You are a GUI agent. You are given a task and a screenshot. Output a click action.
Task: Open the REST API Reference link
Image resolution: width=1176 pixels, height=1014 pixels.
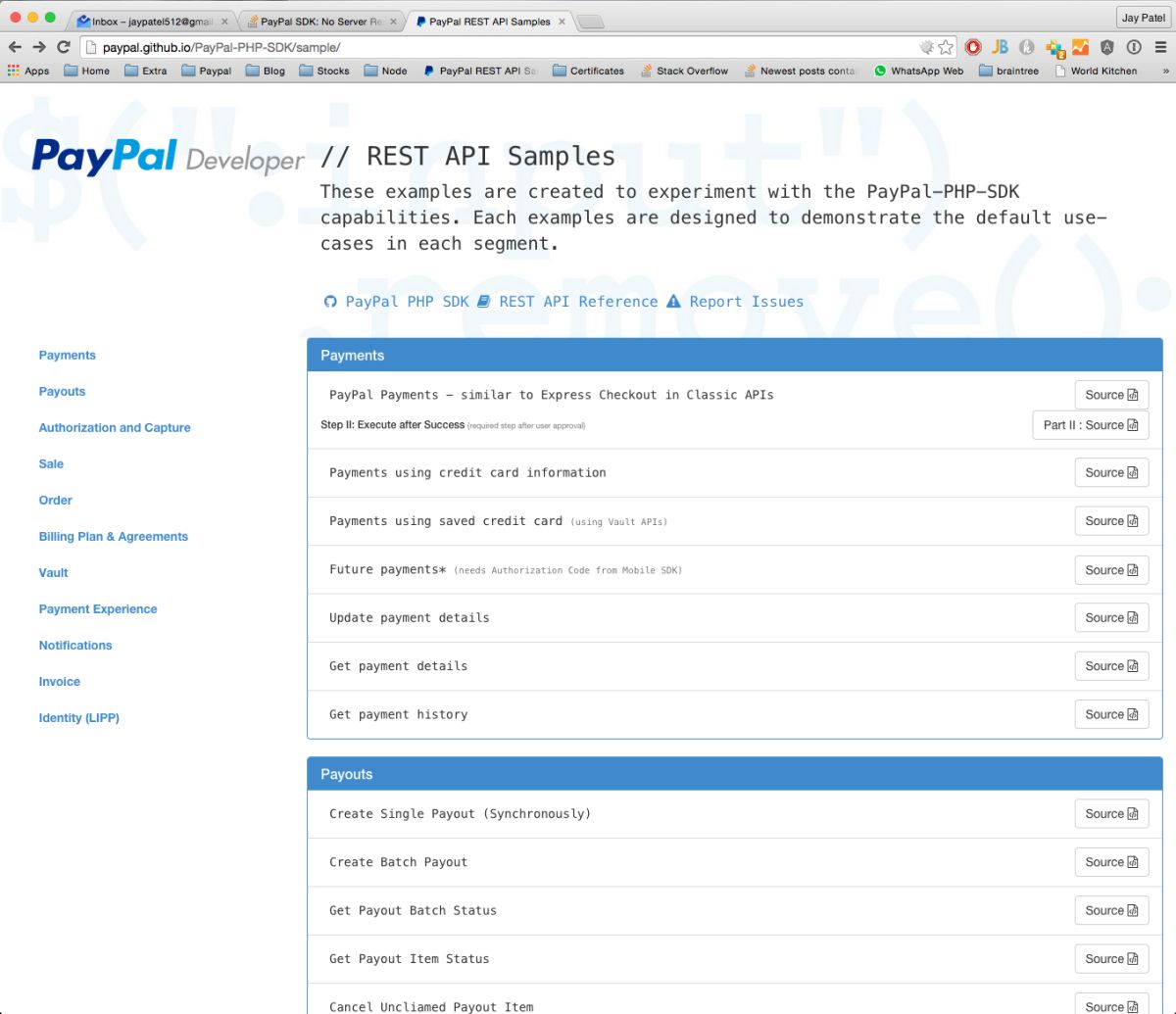[x=567, y=302]
